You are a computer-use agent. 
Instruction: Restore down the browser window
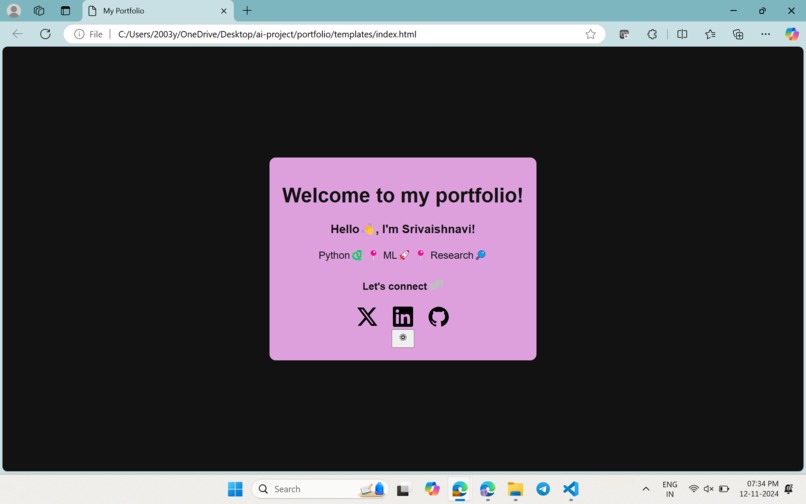762,10
